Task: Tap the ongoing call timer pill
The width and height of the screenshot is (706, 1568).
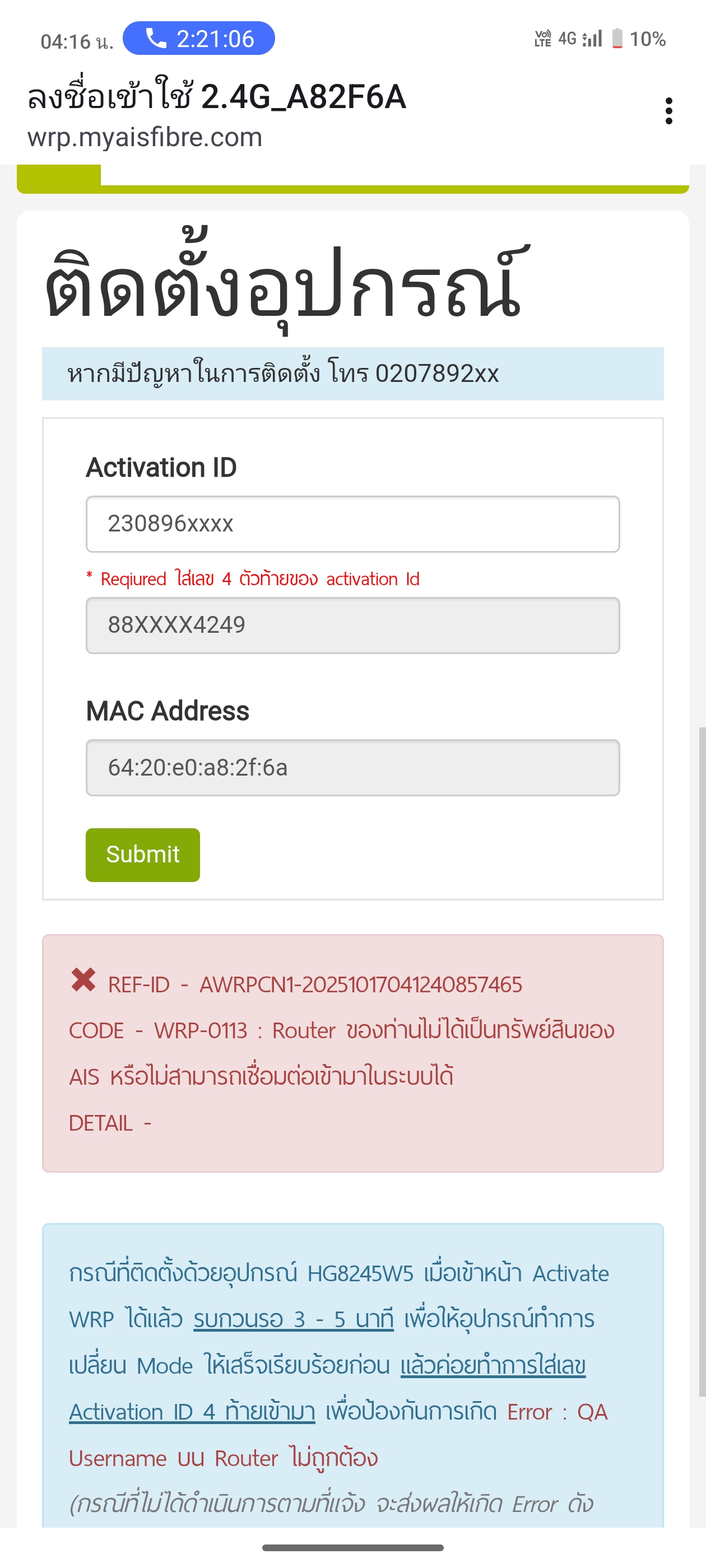Action: (x=198, y=38)
